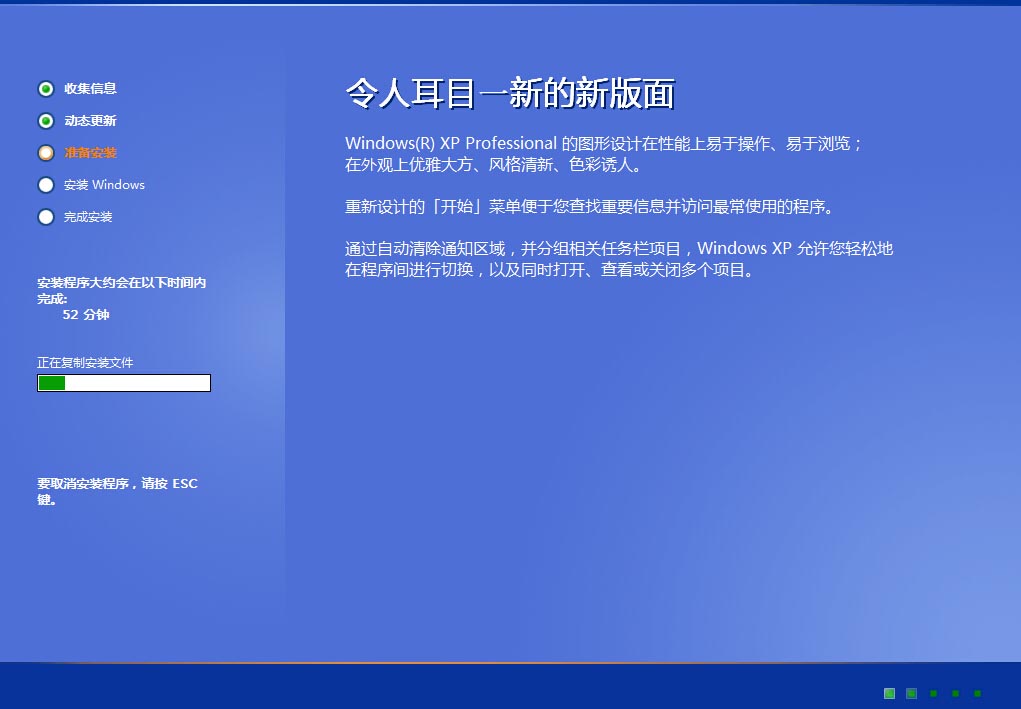Click the second highlighted green square
This screenshot has height=709, width=1021.
tap(910, 692)
